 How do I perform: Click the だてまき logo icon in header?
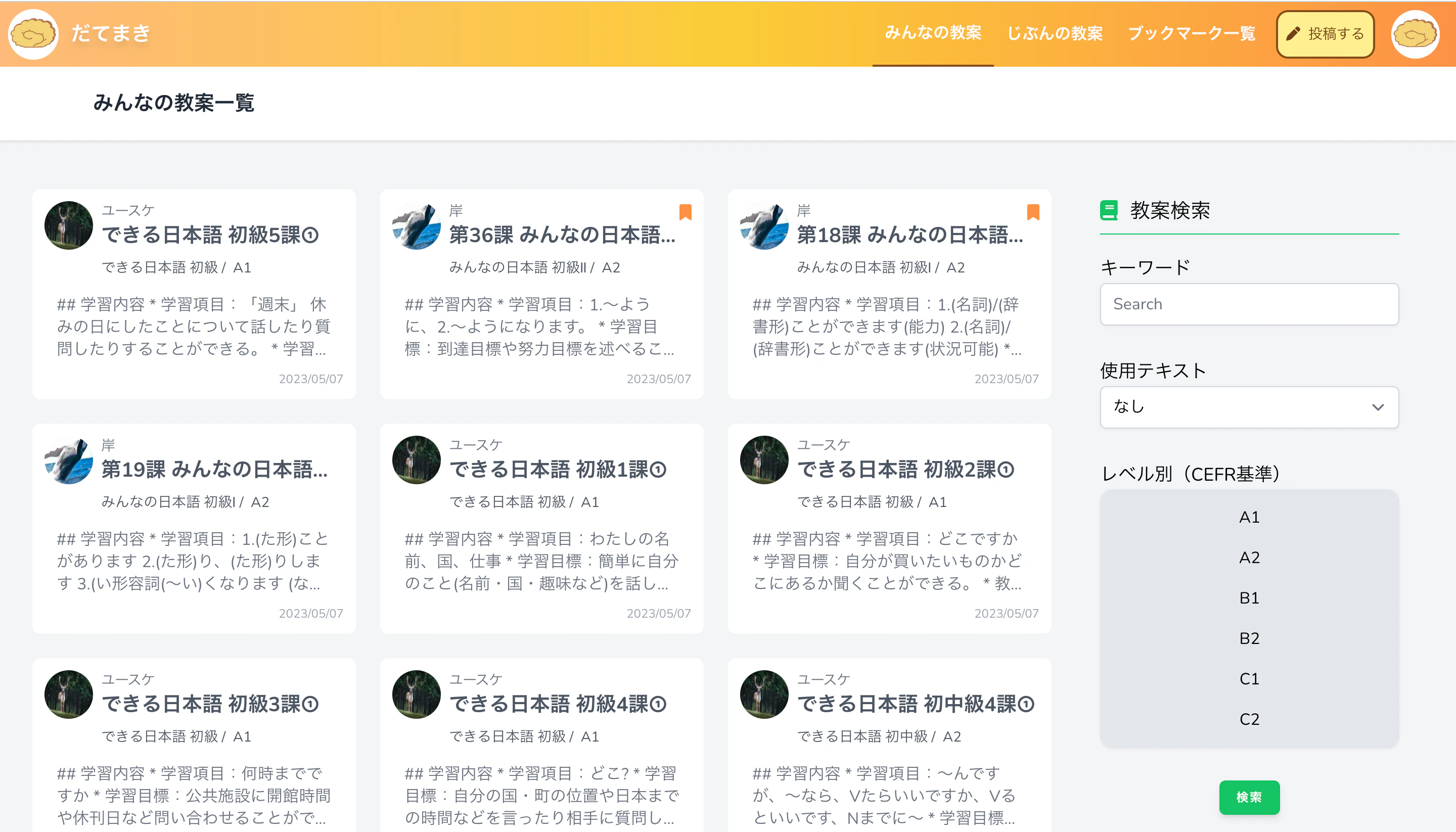33,34
